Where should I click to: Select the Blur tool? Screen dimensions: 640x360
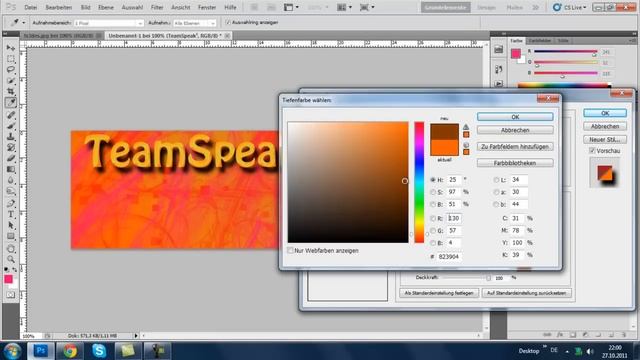click(x=11, y=180)
